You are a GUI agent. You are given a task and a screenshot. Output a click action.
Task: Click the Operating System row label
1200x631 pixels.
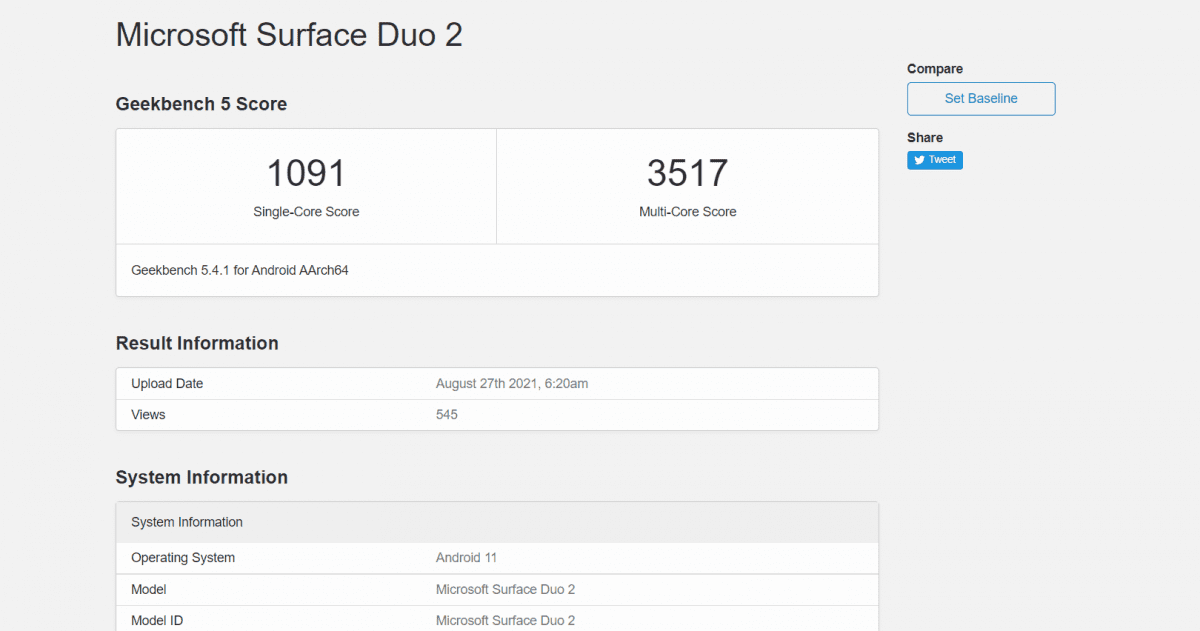183,558
